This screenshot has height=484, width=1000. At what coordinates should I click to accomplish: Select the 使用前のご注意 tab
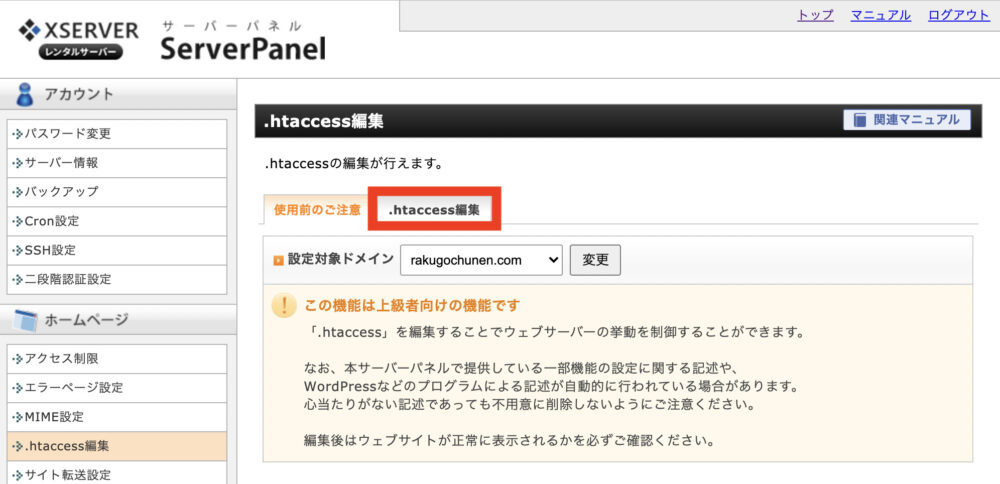point(317,210)
